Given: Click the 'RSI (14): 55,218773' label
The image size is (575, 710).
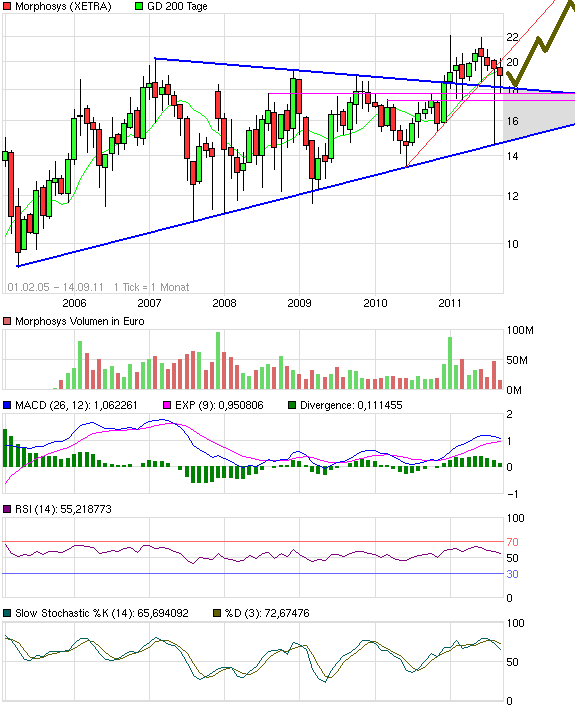Looking at the screenshot, I should (63, 509).
